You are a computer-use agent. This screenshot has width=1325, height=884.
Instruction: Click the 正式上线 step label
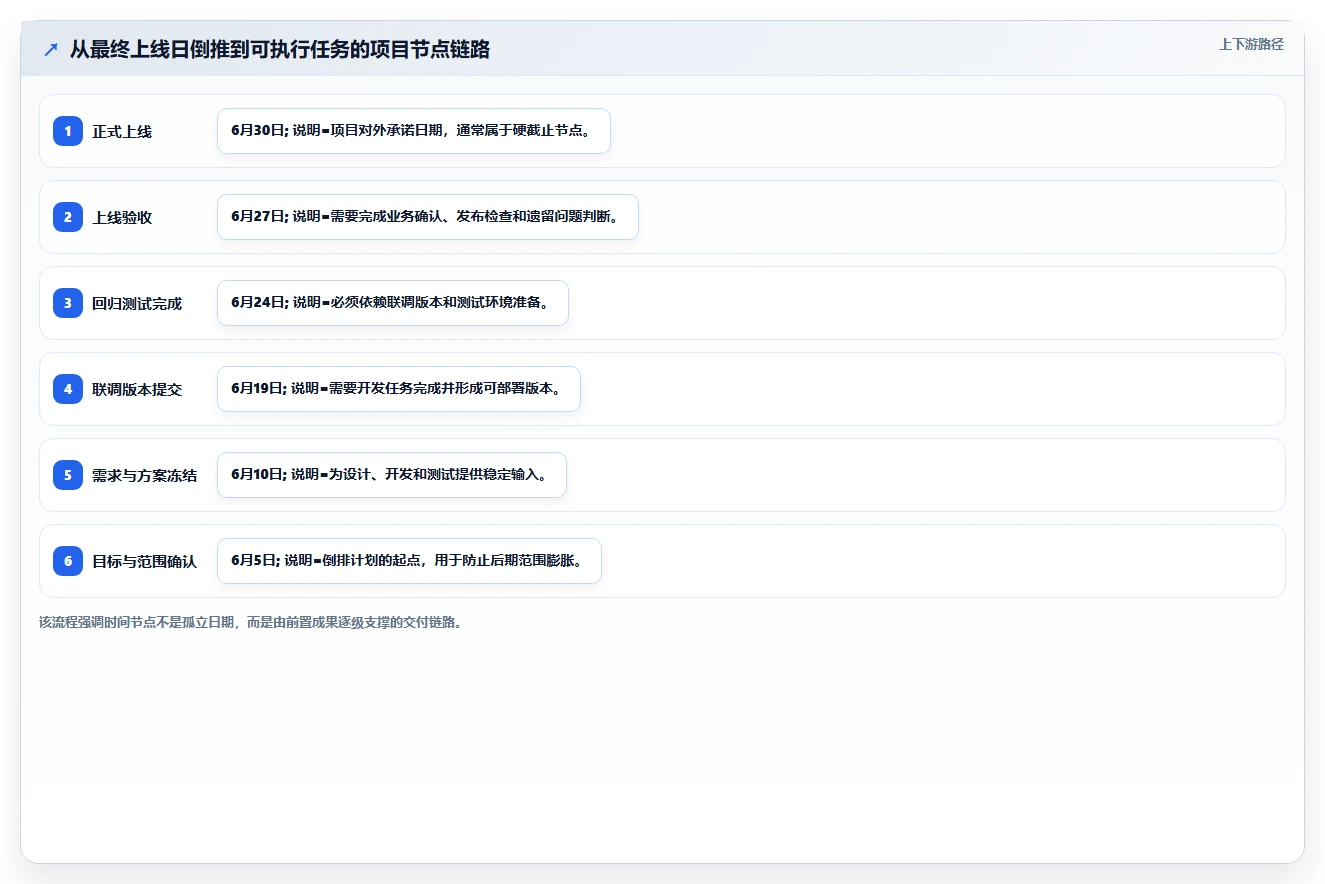pyautogui.click(x=122, y=131)
